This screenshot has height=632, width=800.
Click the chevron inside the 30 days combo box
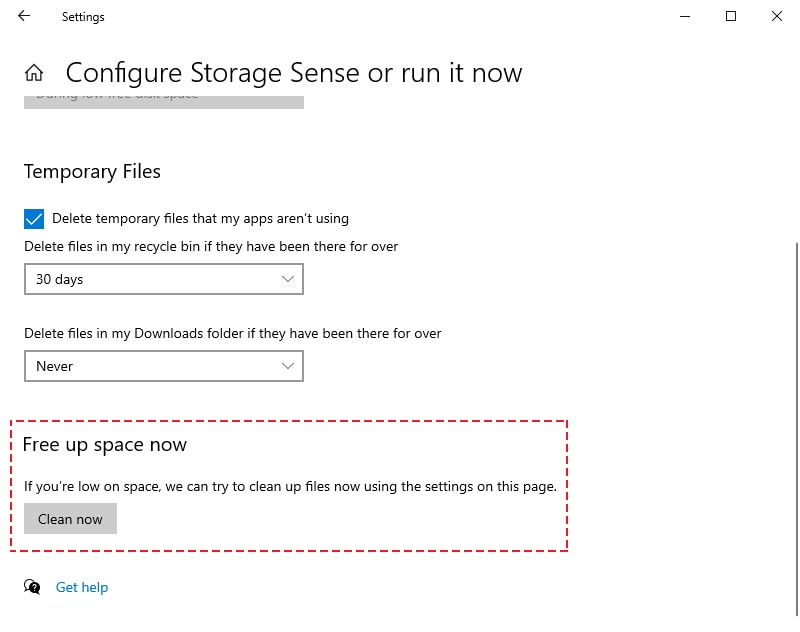[x=288, y=279]
